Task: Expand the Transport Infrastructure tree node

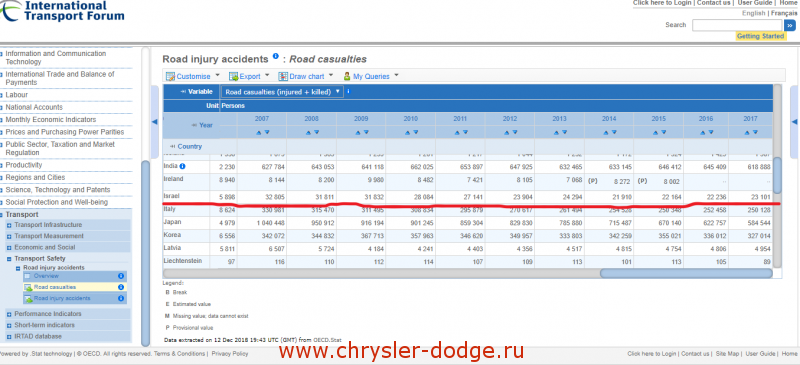Action: click(x=9, y=225)
